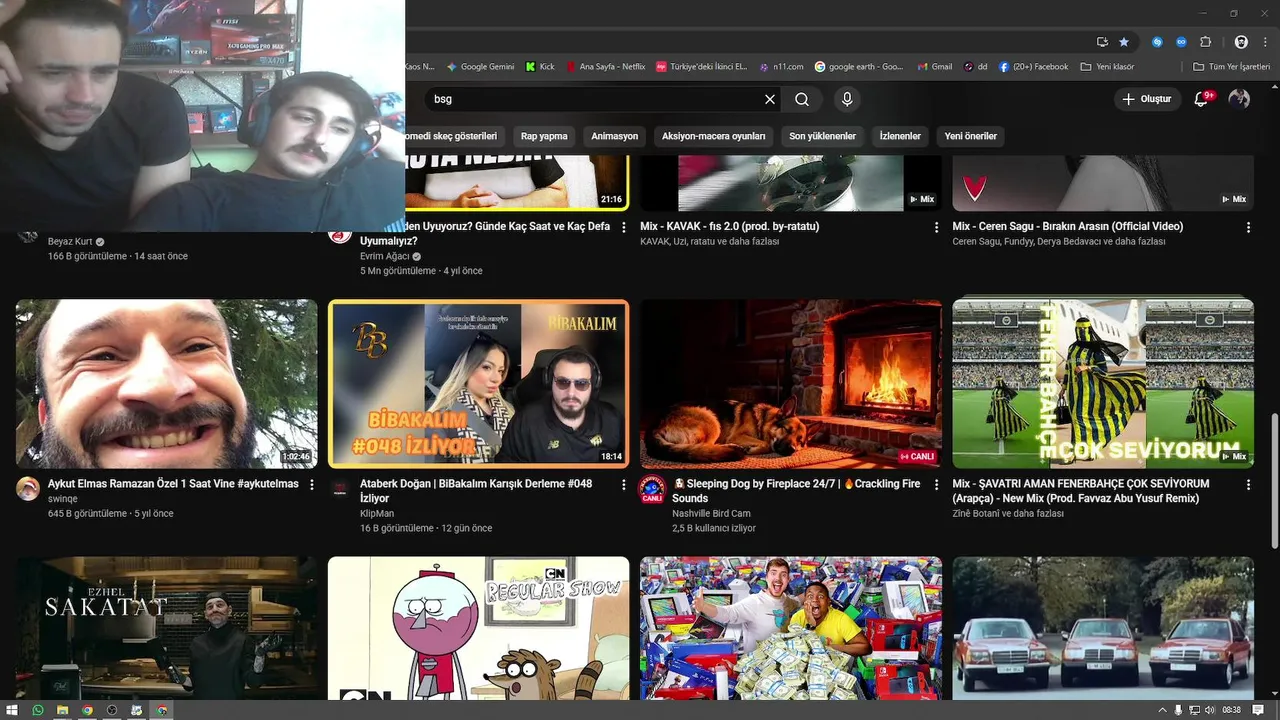Select the Rap yapma filter chip
Screen dimensions: 1280x720
point(544,136)
